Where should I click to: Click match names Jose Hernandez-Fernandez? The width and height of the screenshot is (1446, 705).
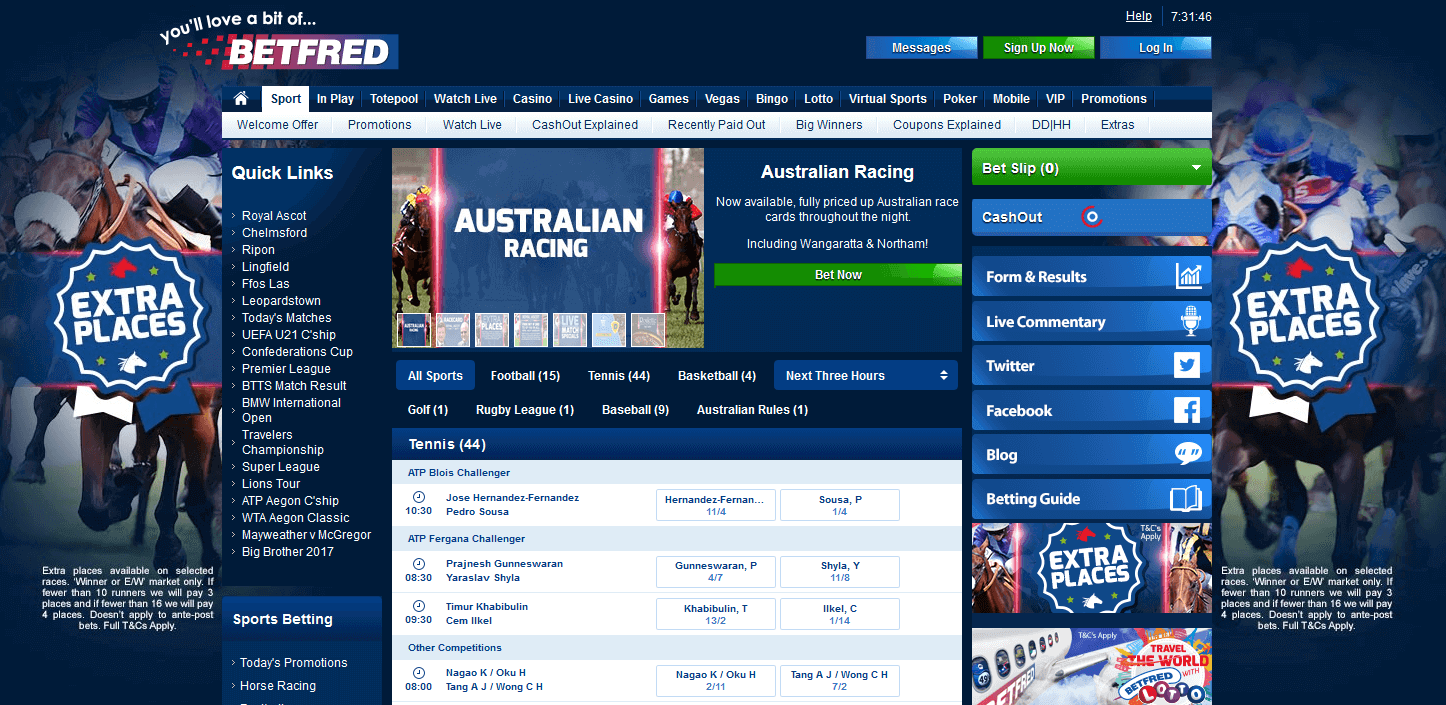(512, 498)
